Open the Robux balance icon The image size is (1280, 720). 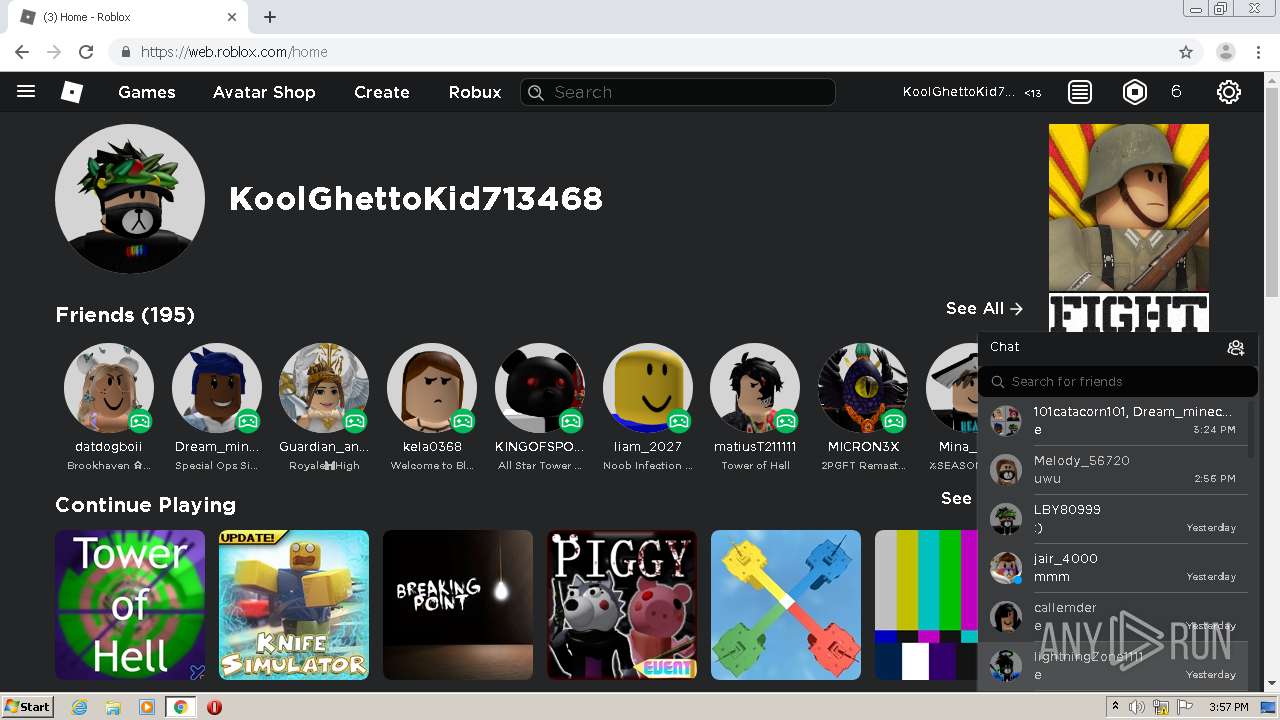coord(1135,92)
